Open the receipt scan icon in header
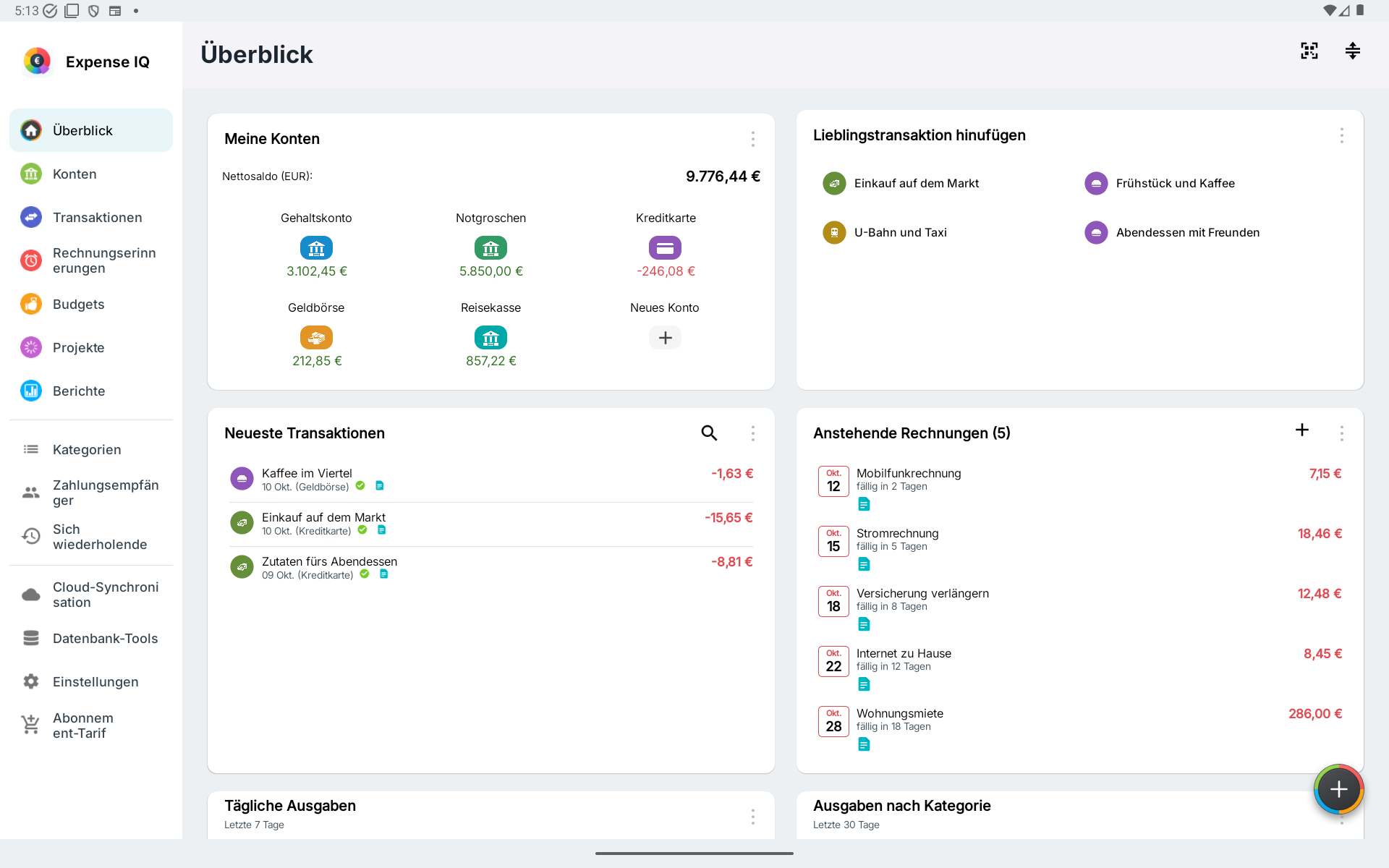 1309,51
